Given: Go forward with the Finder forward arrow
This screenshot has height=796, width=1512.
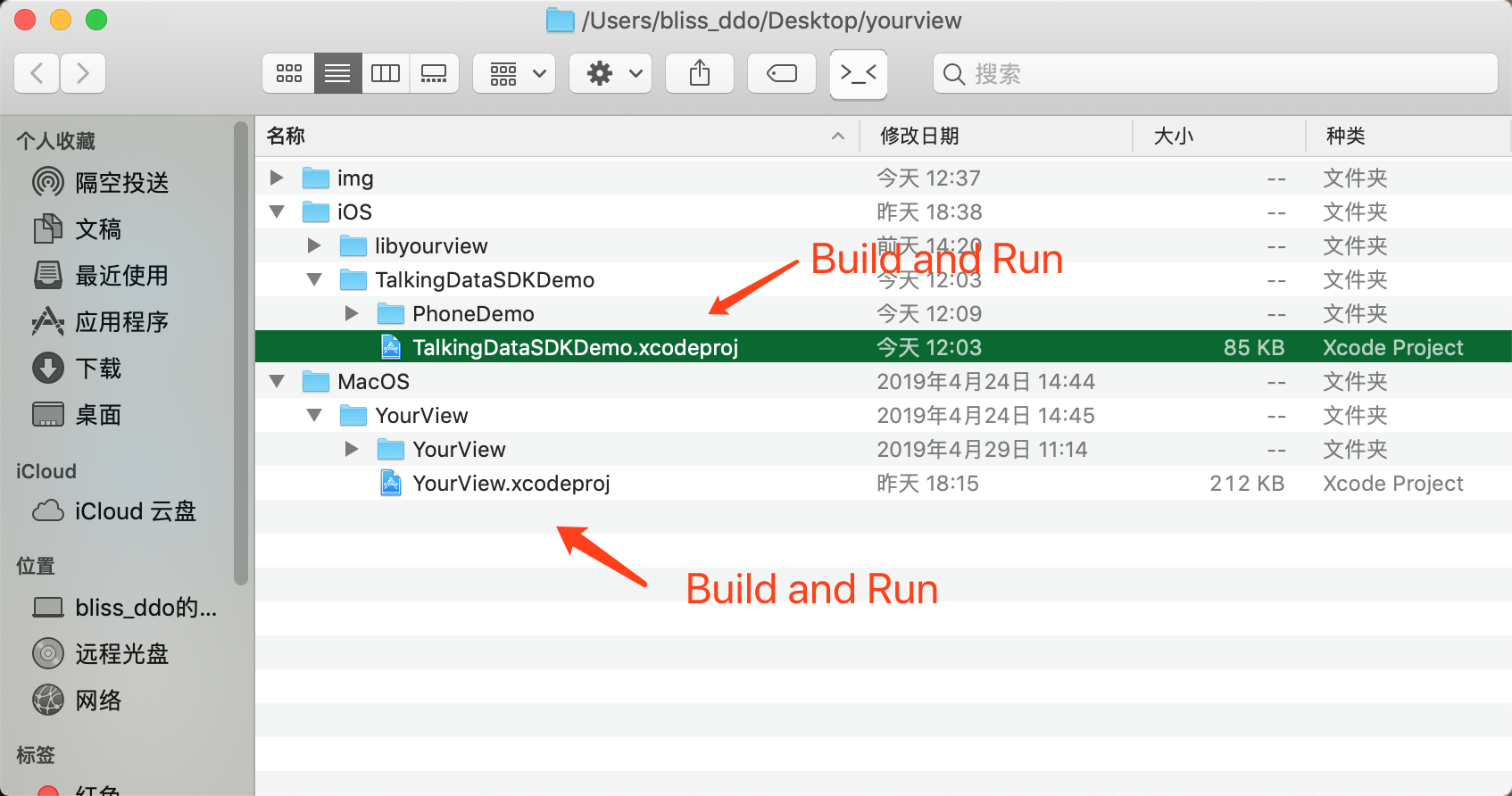Looking at the screenshot, I should pos(83,73).
